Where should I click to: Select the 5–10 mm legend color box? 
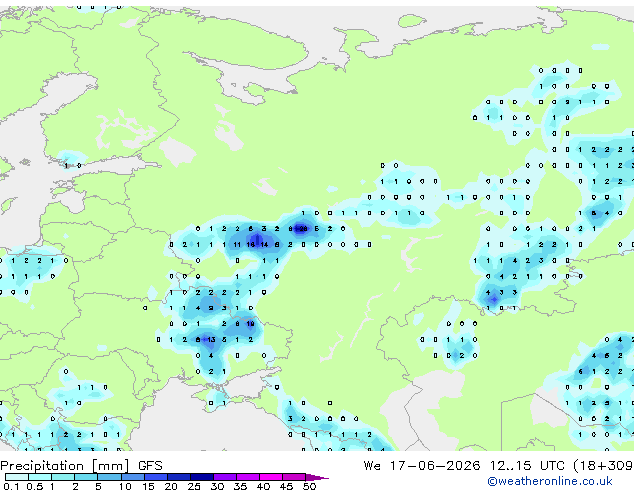point(109,477)
